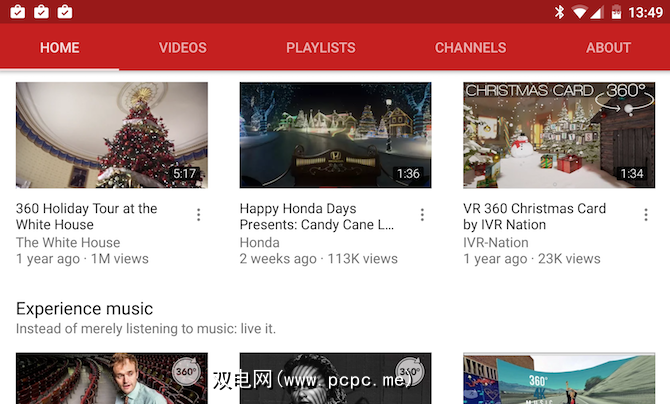Select the text '1 year ago · 23K views'

tap(532, 259)
